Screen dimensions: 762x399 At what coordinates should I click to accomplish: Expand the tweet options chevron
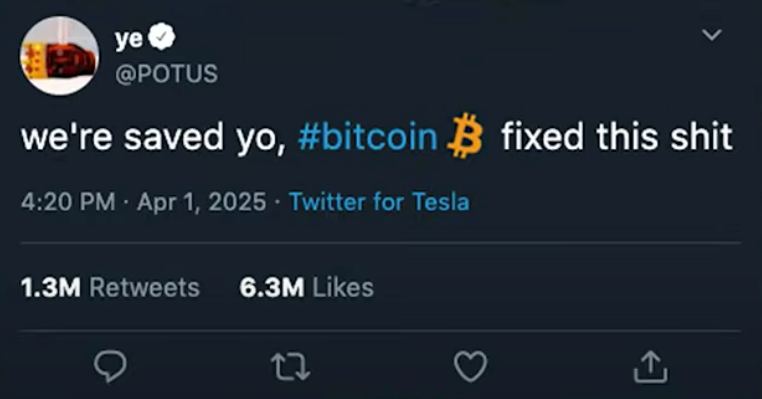click(712, 35)
